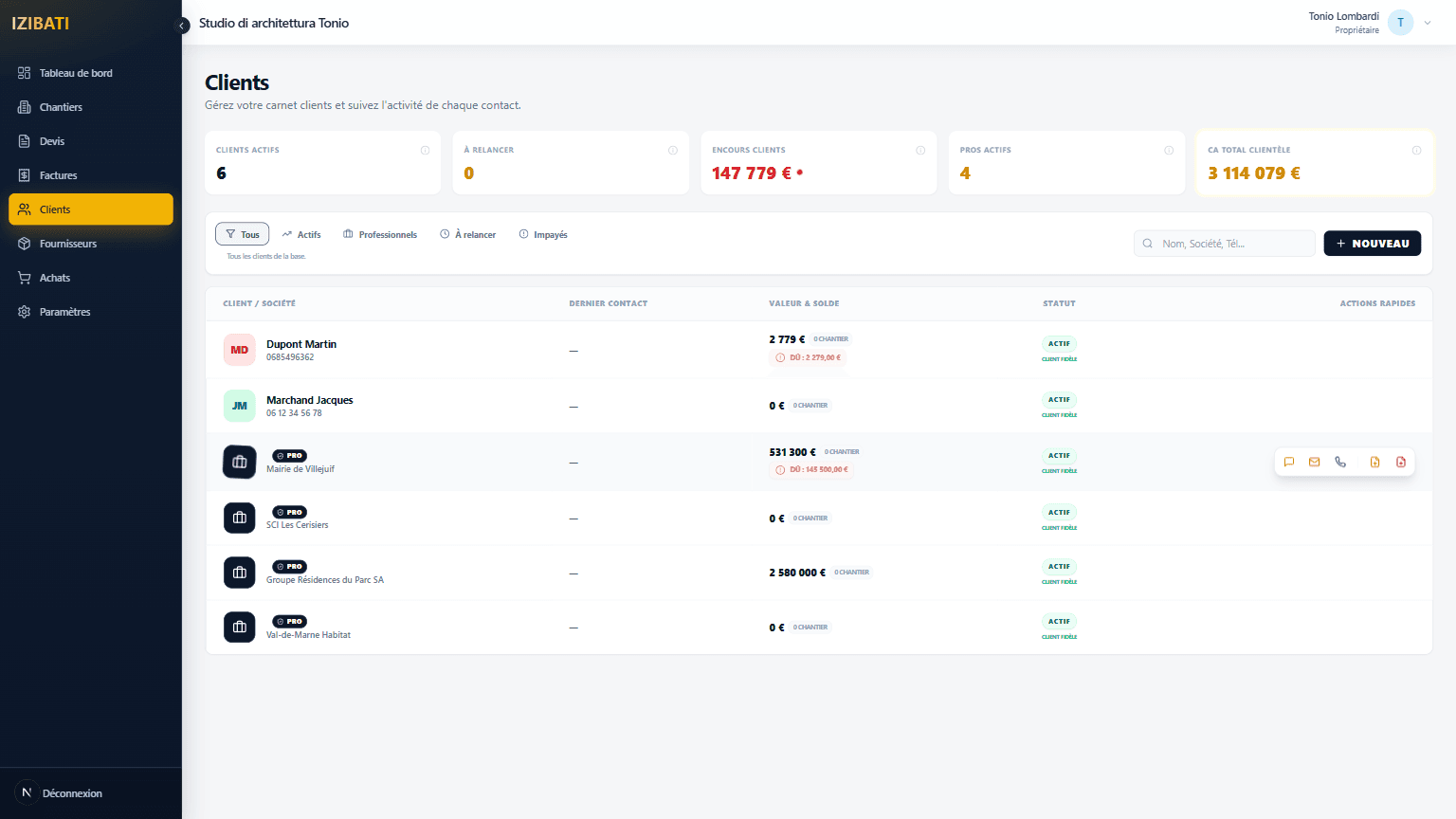Show the À relancer clients filter
The height and width of the screenshot is (819, 1456).
[468, 234]
